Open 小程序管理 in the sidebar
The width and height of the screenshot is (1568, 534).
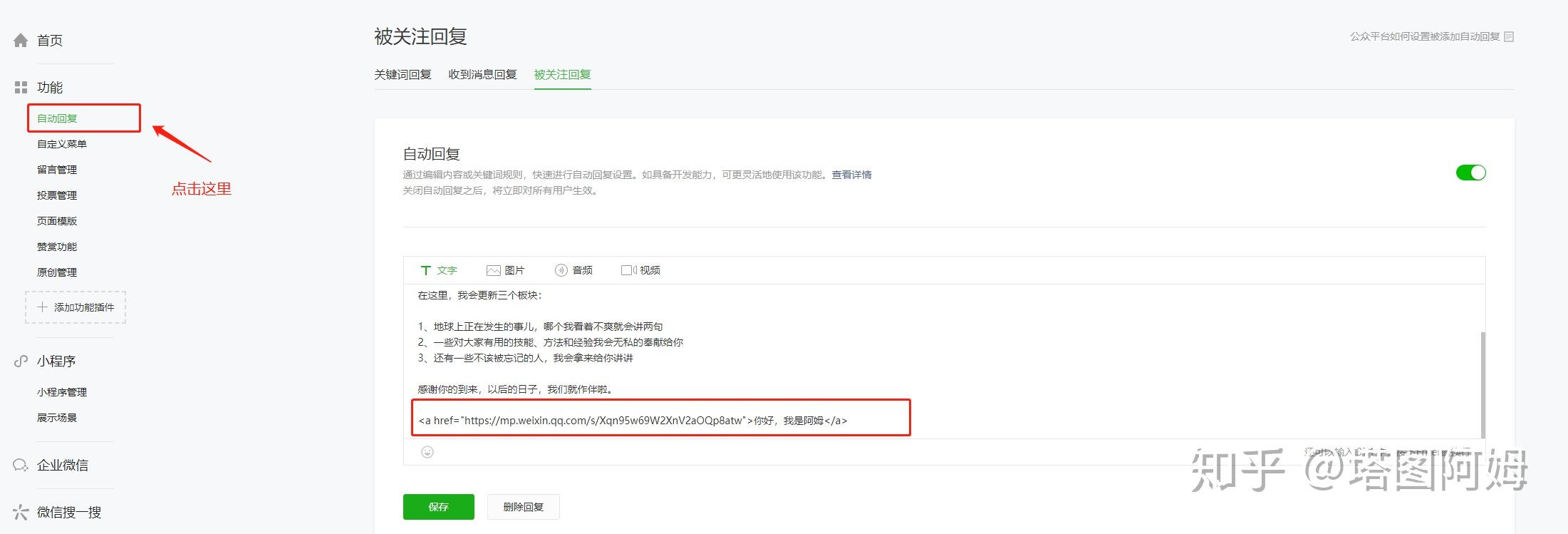coord(62,392)
